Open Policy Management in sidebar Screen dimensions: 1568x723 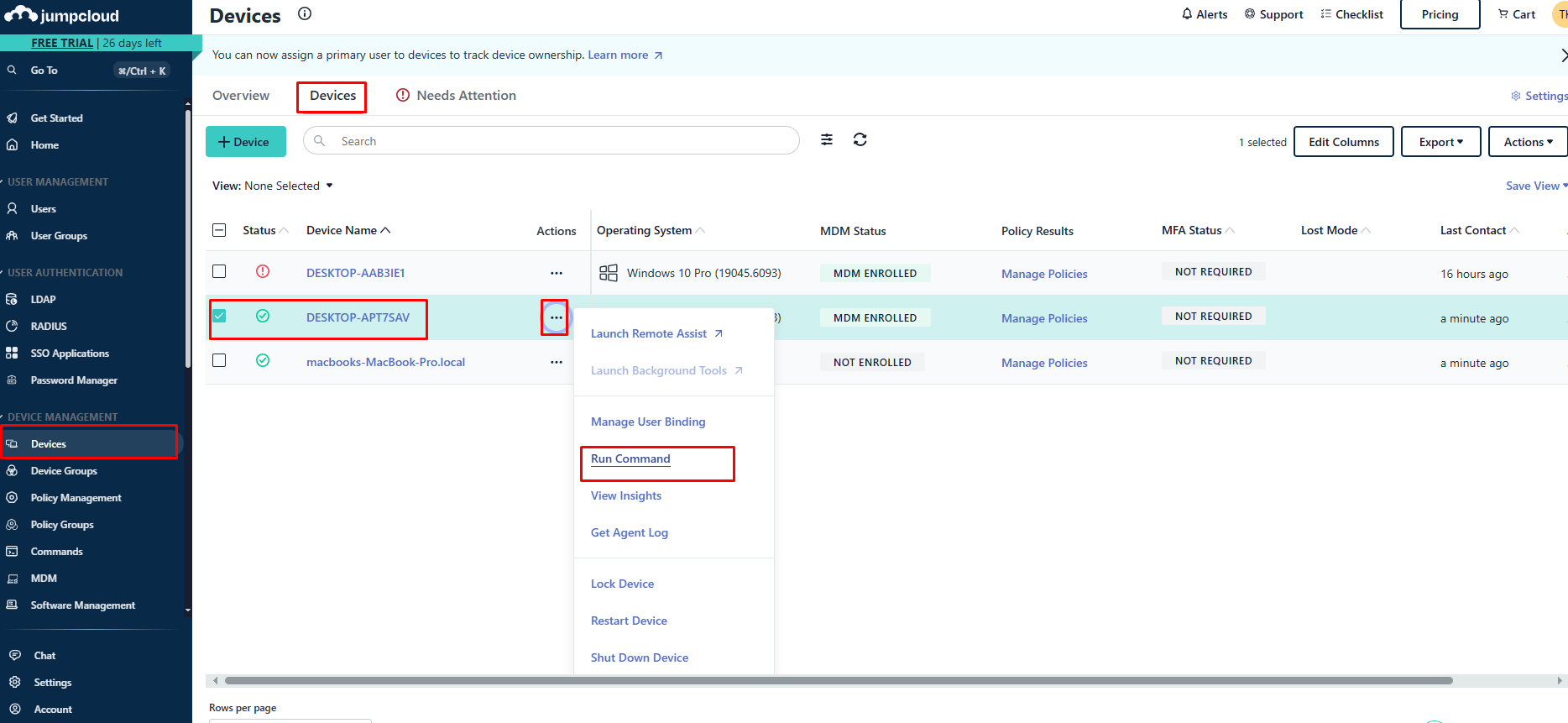click(76, 498)
